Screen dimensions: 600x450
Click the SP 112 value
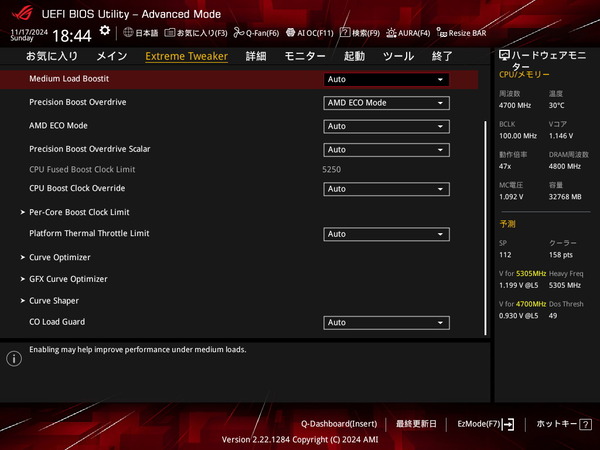(x=505, y=255)
